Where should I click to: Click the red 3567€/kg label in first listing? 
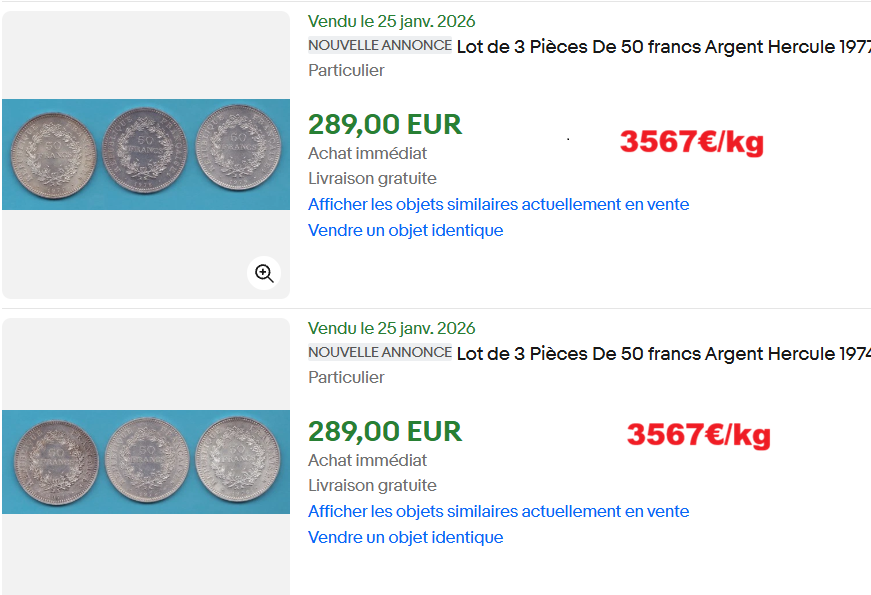691,142
